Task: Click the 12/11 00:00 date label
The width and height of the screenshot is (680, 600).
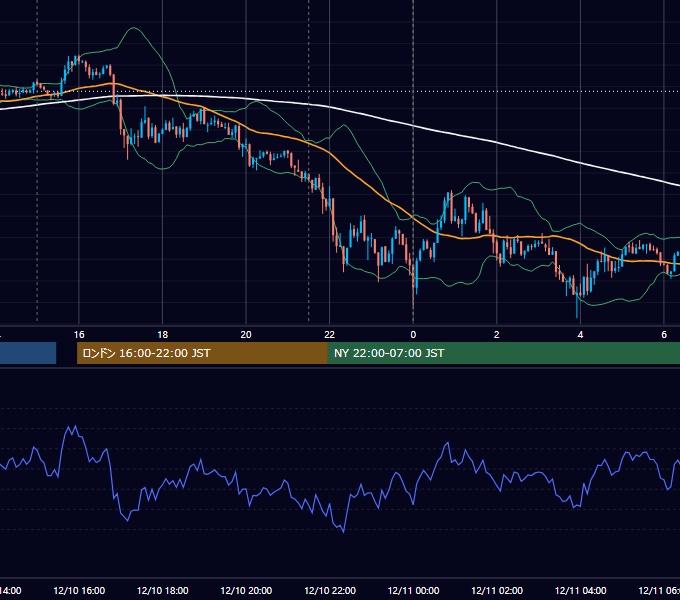Action: pos(413,590)
